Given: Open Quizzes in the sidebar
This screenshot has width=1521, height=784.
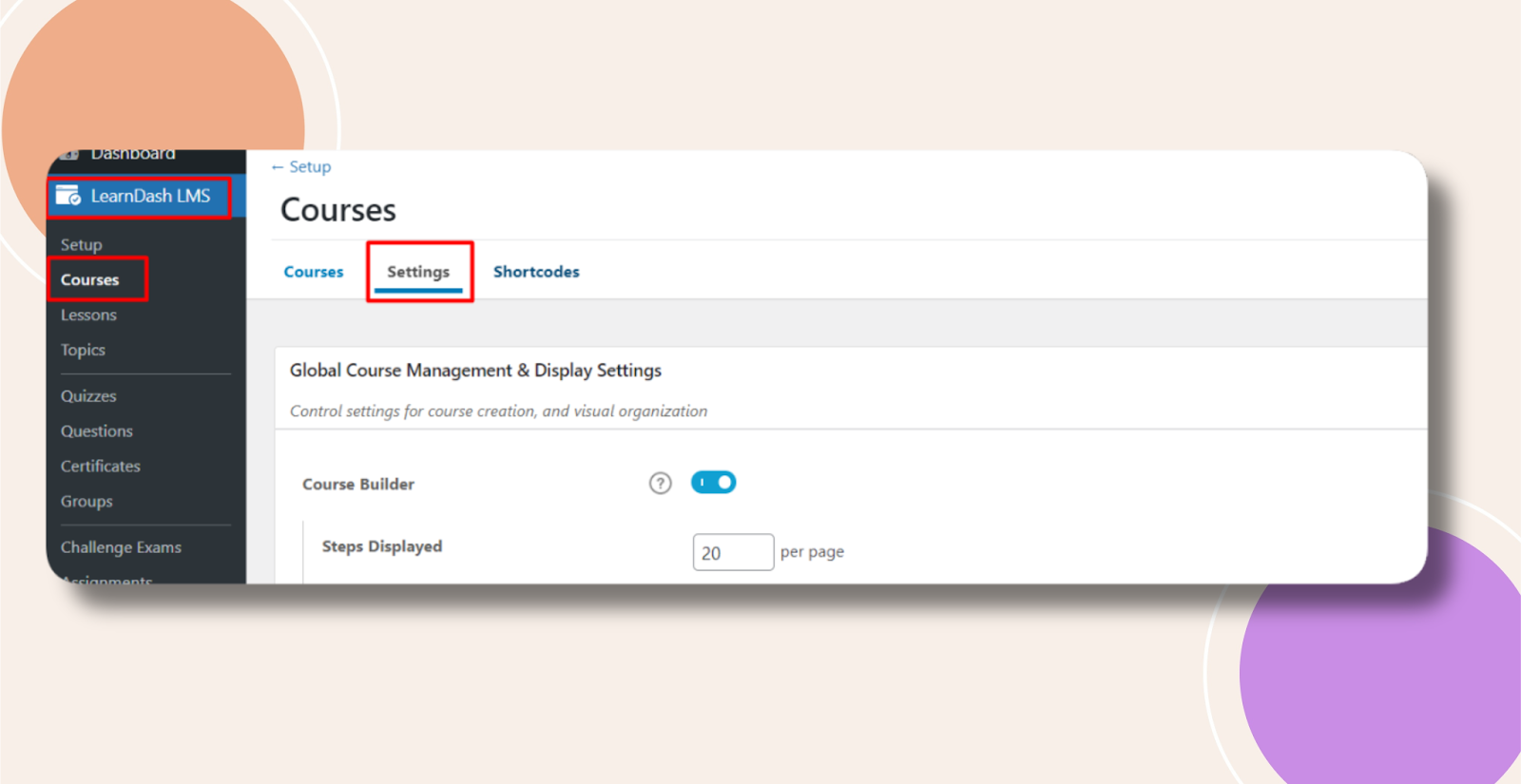Looking at the screenshot, I should coord(88,395).
